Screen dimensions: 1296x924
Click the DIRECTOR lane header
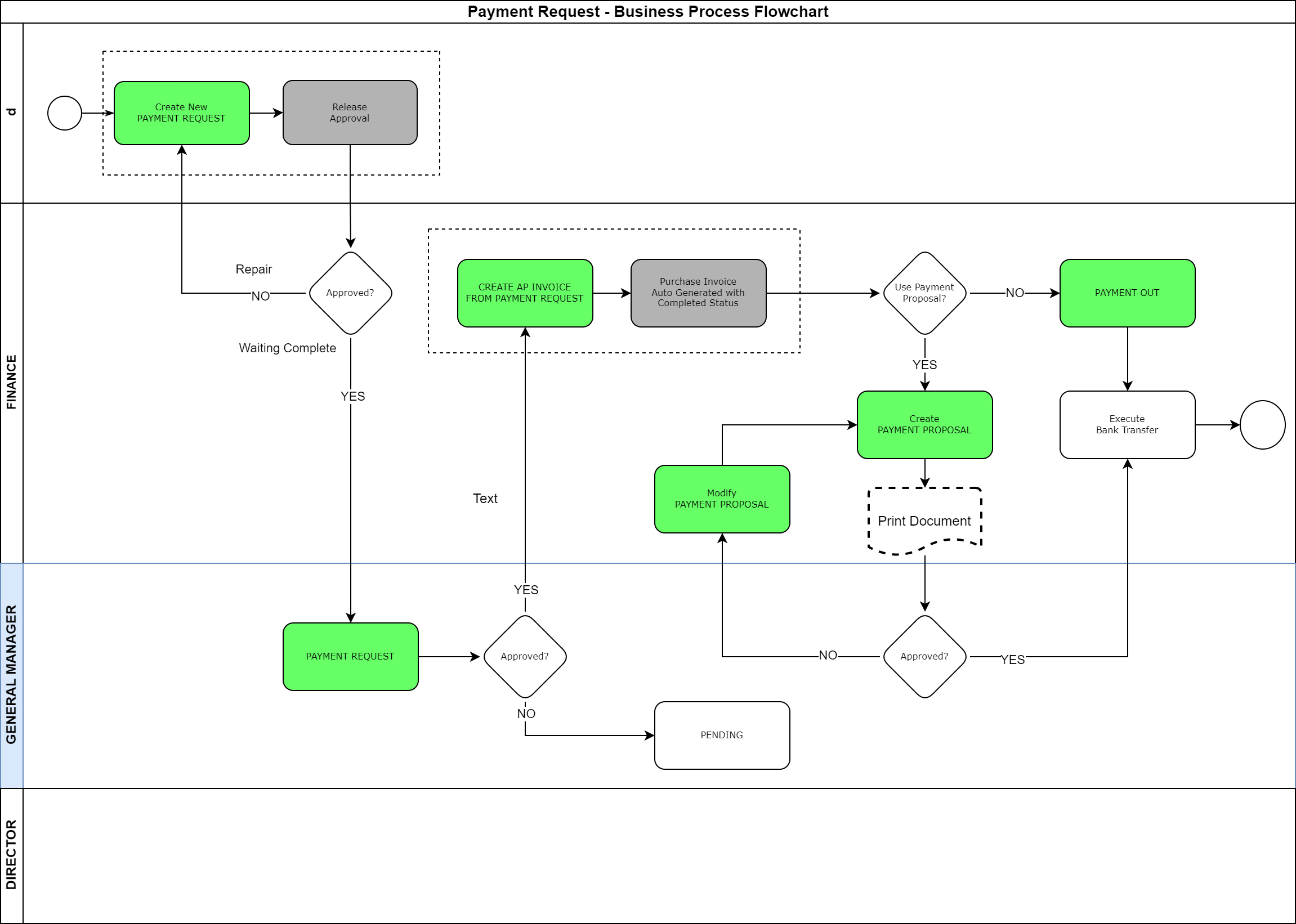coord(11,855)
